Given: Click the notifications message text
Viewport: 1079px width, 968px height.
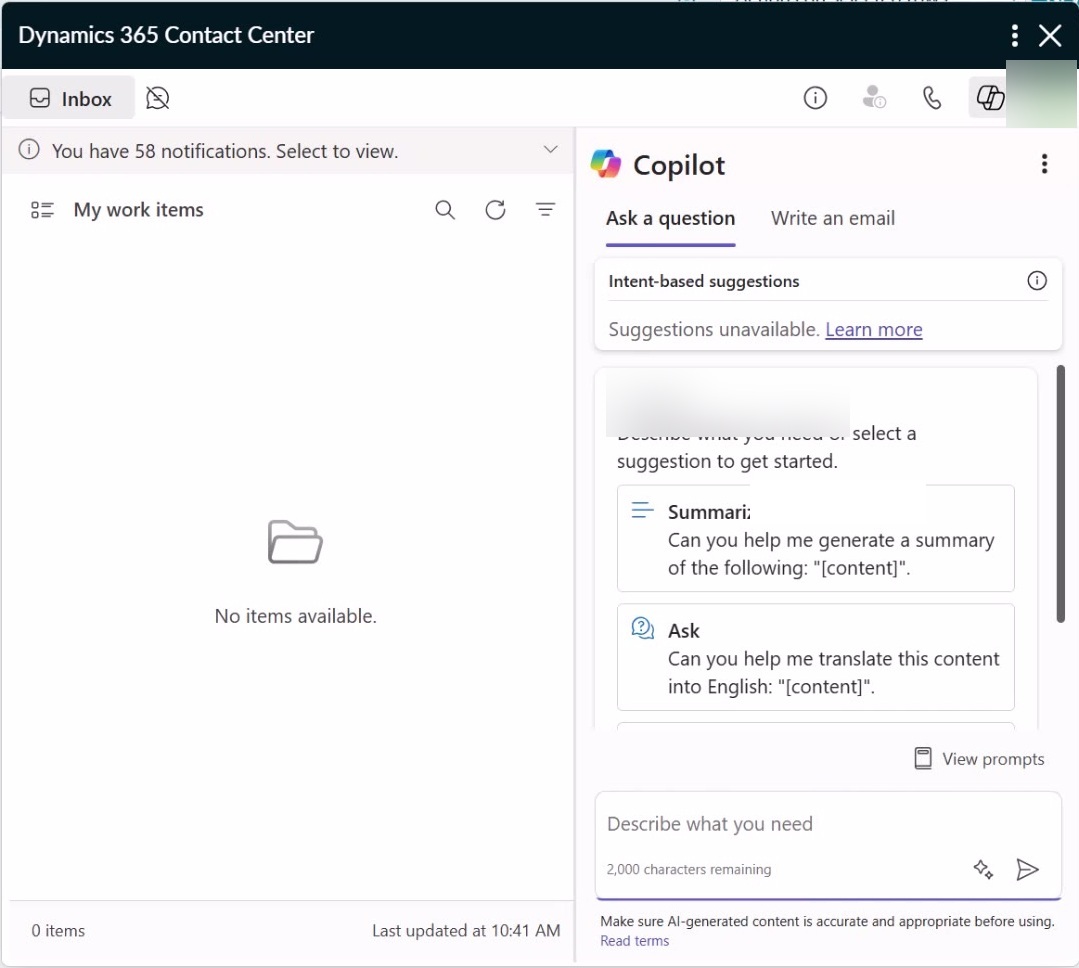Looking at the screenshot, I should tap(225, 151).
